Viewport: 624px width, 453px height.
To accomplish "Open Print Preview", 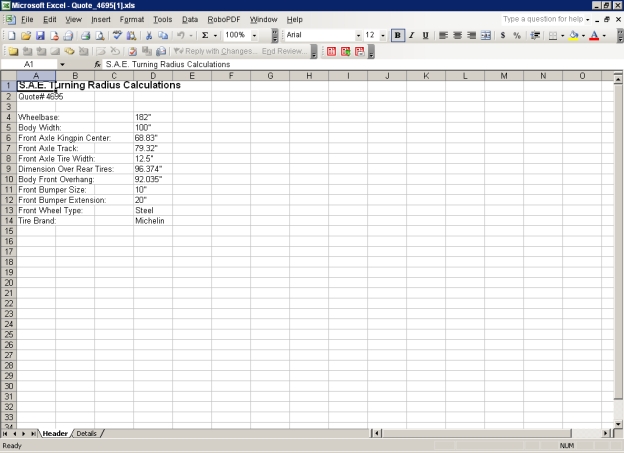I will tap(100, 36).
